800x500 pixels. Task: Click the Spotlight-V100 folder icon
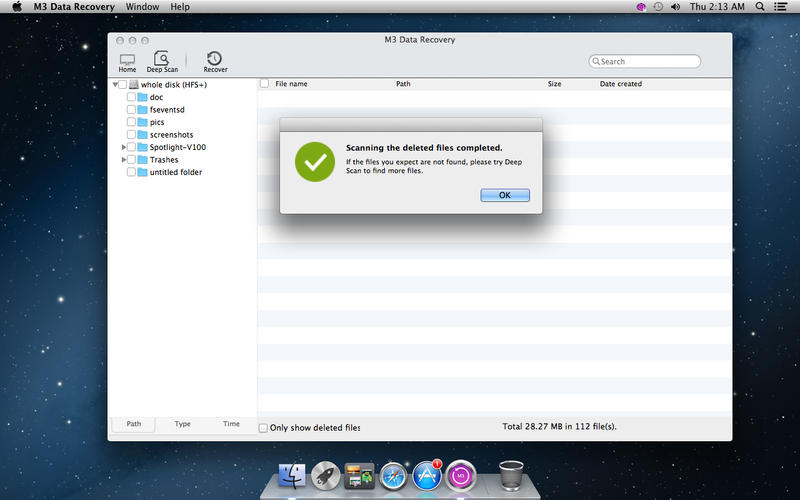[142, 147]
